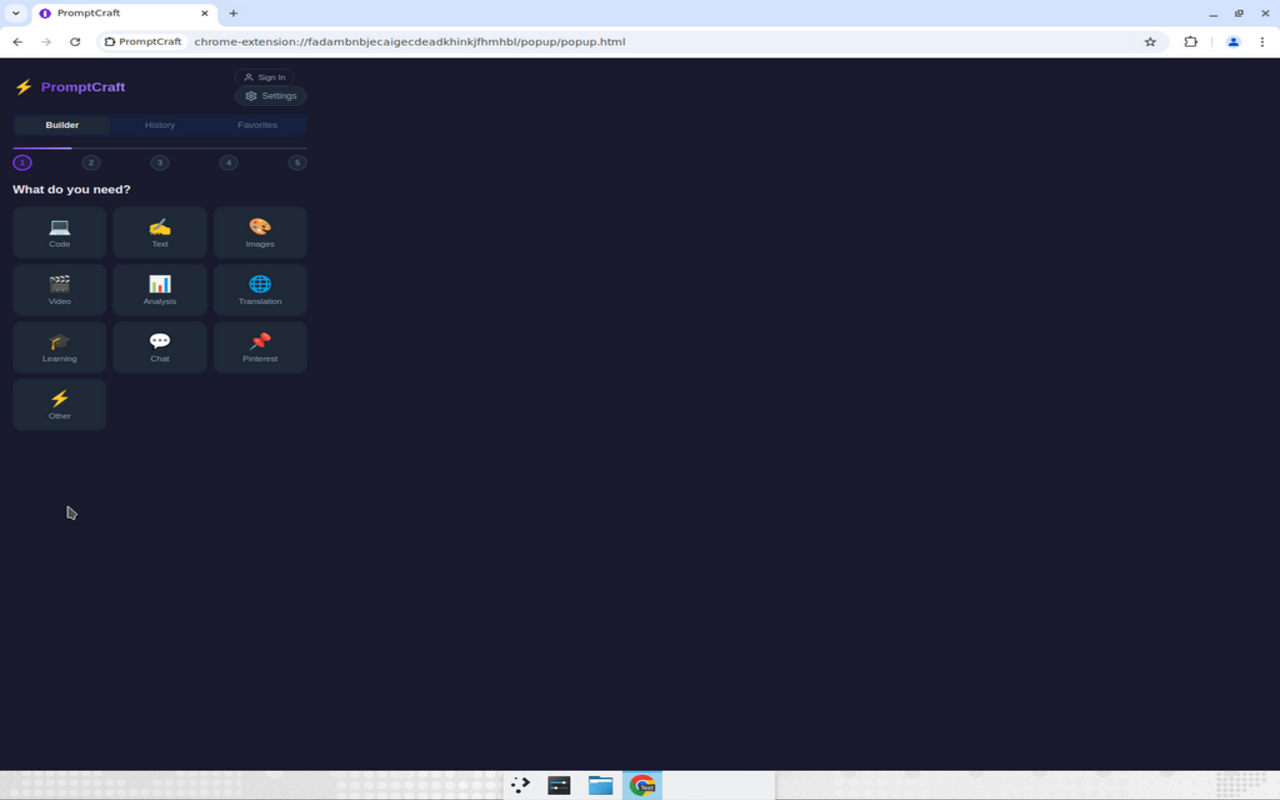Open the file manager from taskbar
This screenshot has width=1280, height=800.
point(601,785)
